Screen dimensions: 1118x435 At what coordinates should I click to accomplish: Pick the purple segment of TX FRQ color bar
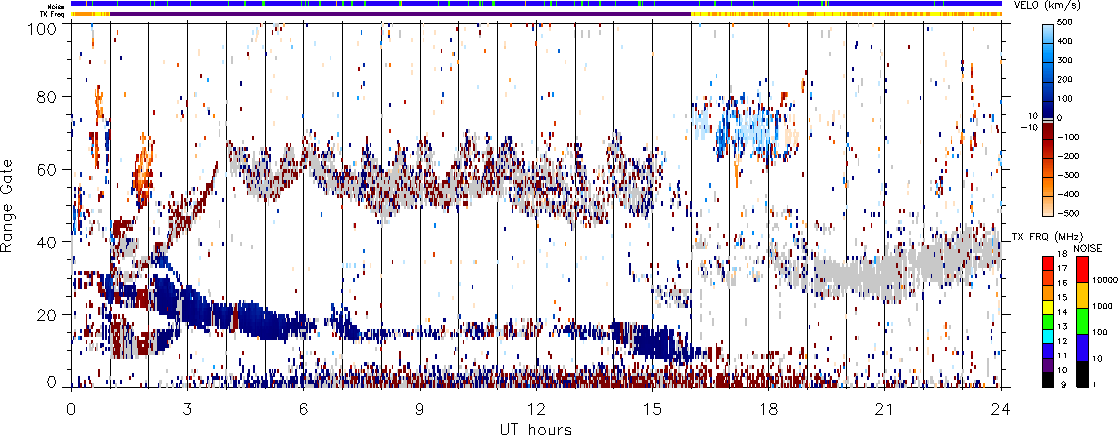(x=1048, y=365)
